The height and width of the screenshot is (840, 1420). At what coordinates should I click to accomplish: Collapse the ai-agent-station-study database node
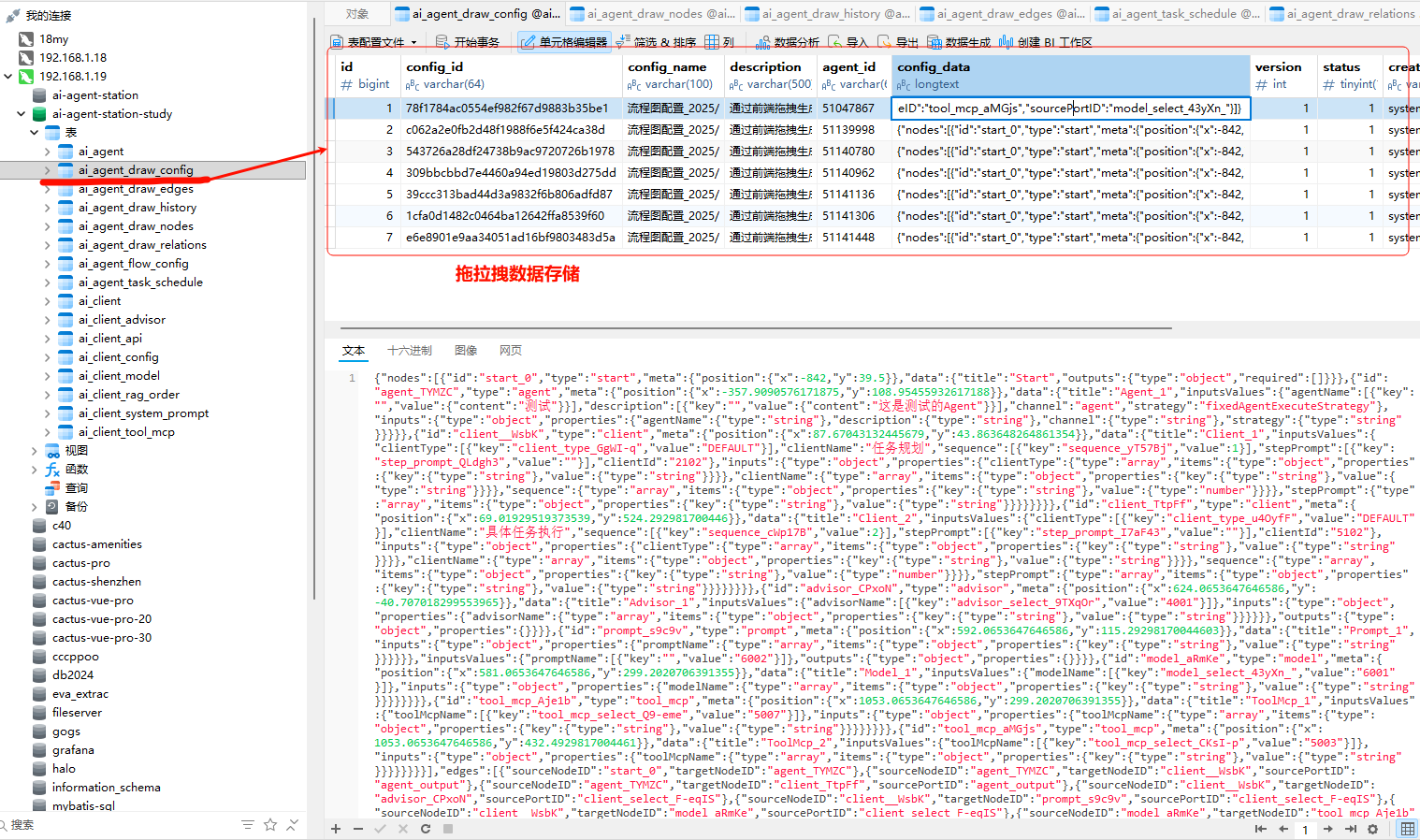[x=22, y=114]
